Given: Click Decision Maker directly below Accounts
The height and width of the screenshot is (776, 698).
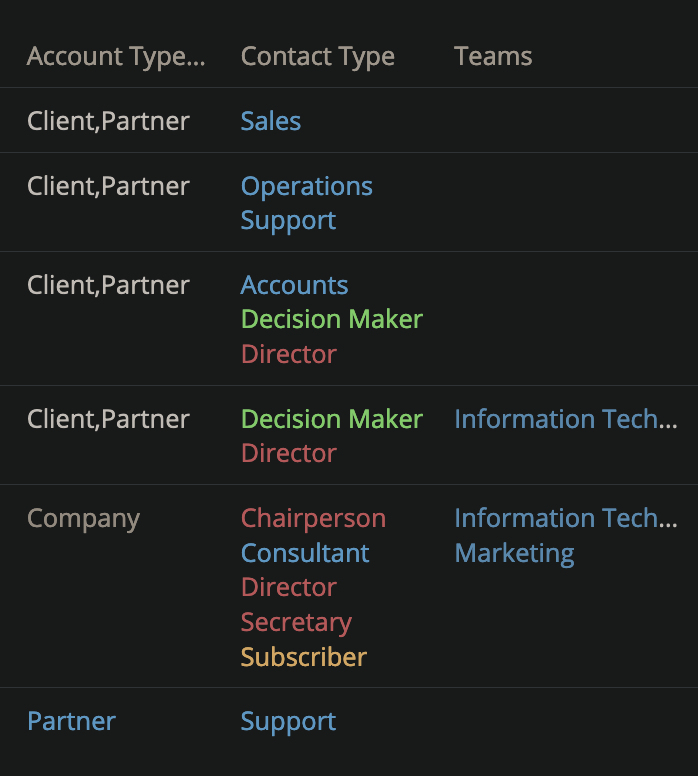Looking at the screenshot, I should click(331, 319).
